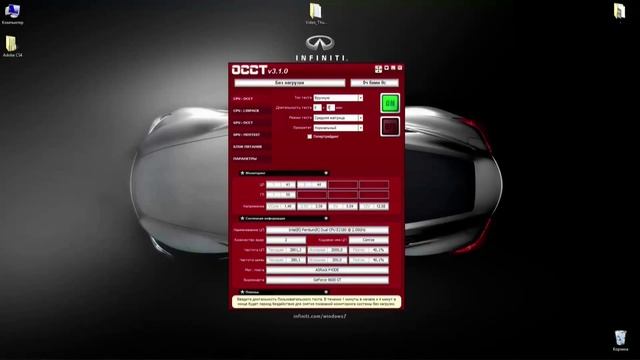Select the Video_Thu desktop folder
Viewport: 640px width, 360px height.
pos(316,13)
